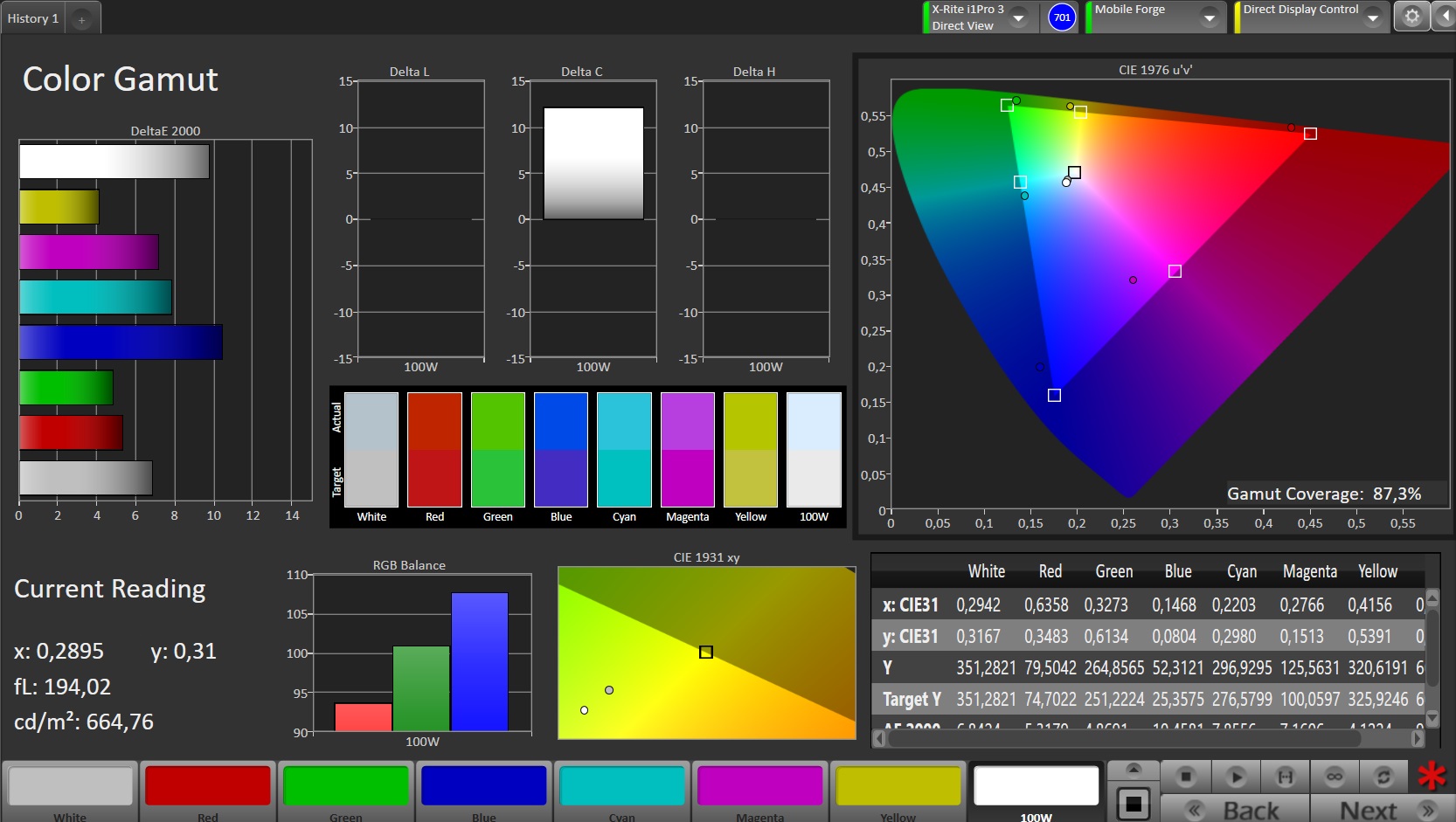Click the red asterisk icon
Viewport: 1456px width, 822px height.
[x=1432, y=776]
